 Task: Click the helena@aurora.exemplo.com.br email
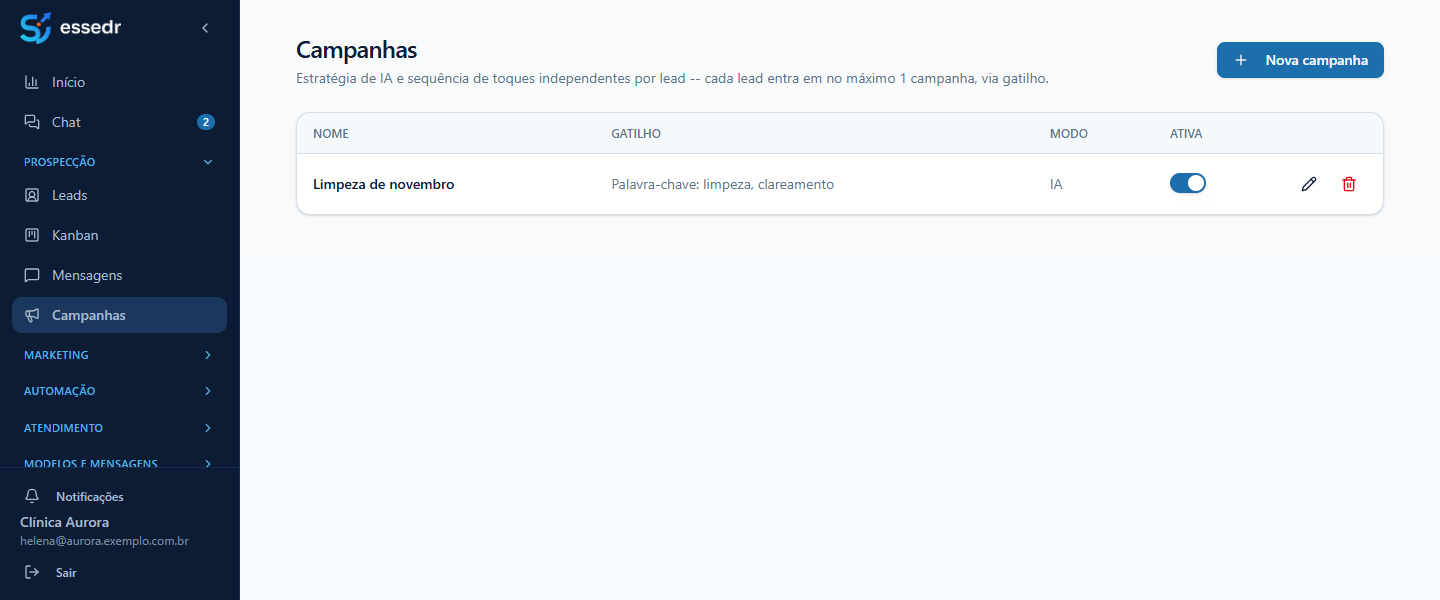coord(104,541)
